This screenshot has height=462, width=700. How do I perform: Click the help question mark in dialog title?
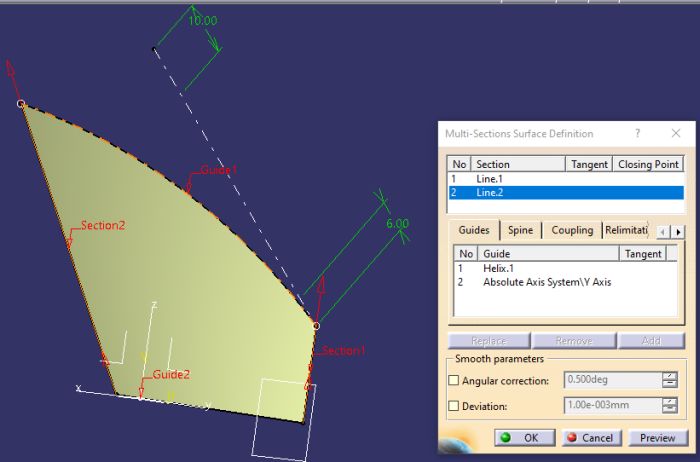click(637, 134)
